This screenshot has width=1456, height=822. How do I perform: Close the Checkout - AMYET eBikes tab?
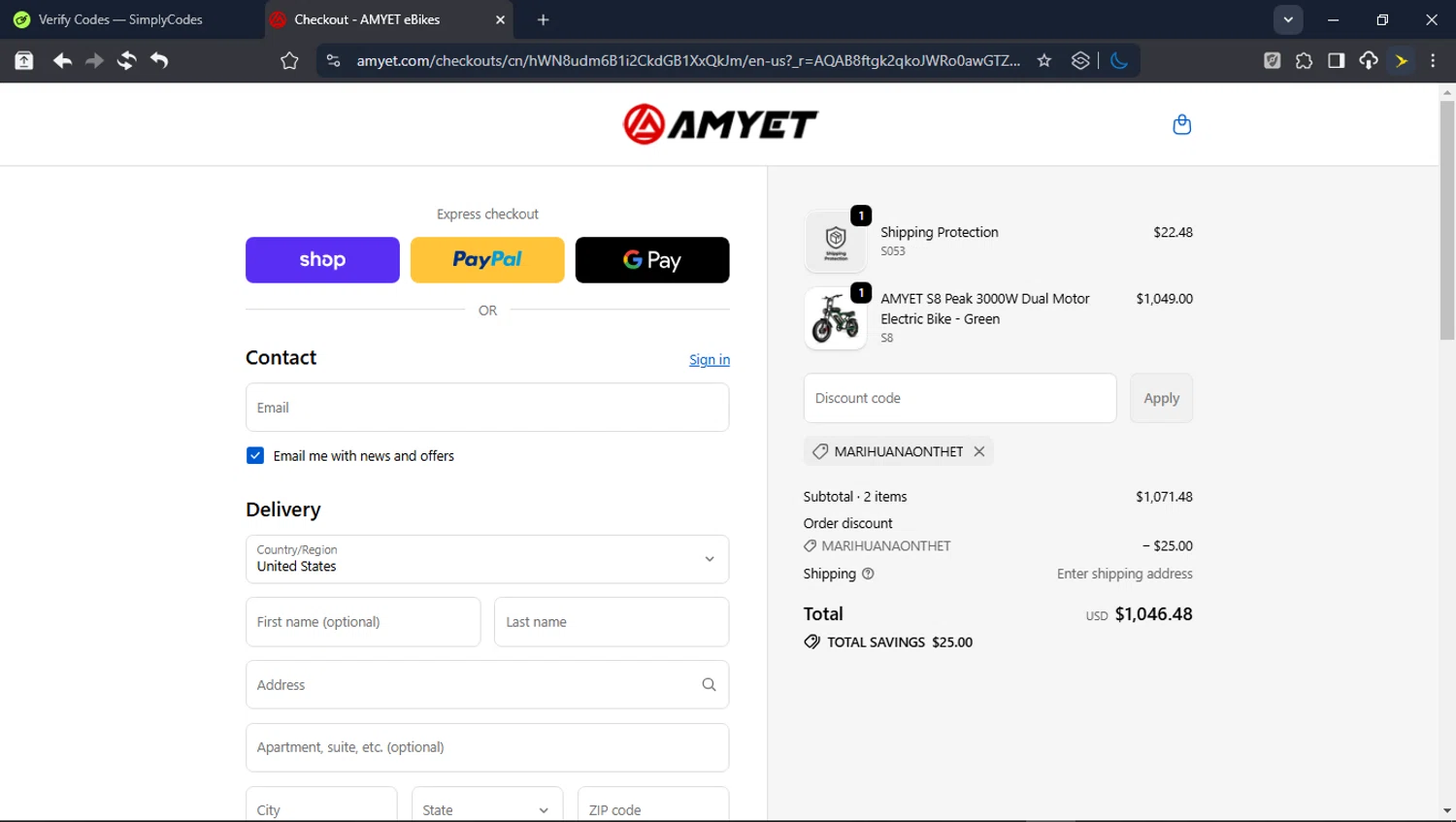[500, 19]
